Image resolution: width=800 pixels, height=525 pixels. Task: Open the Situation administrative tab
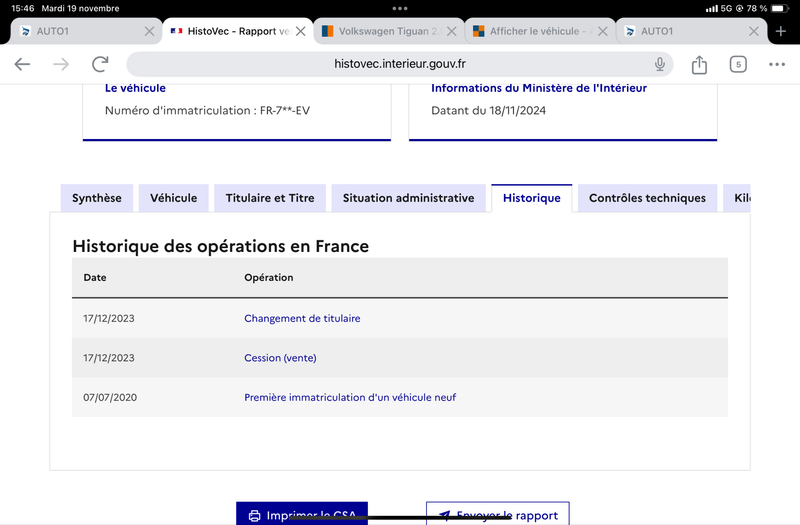click(408, 198)
